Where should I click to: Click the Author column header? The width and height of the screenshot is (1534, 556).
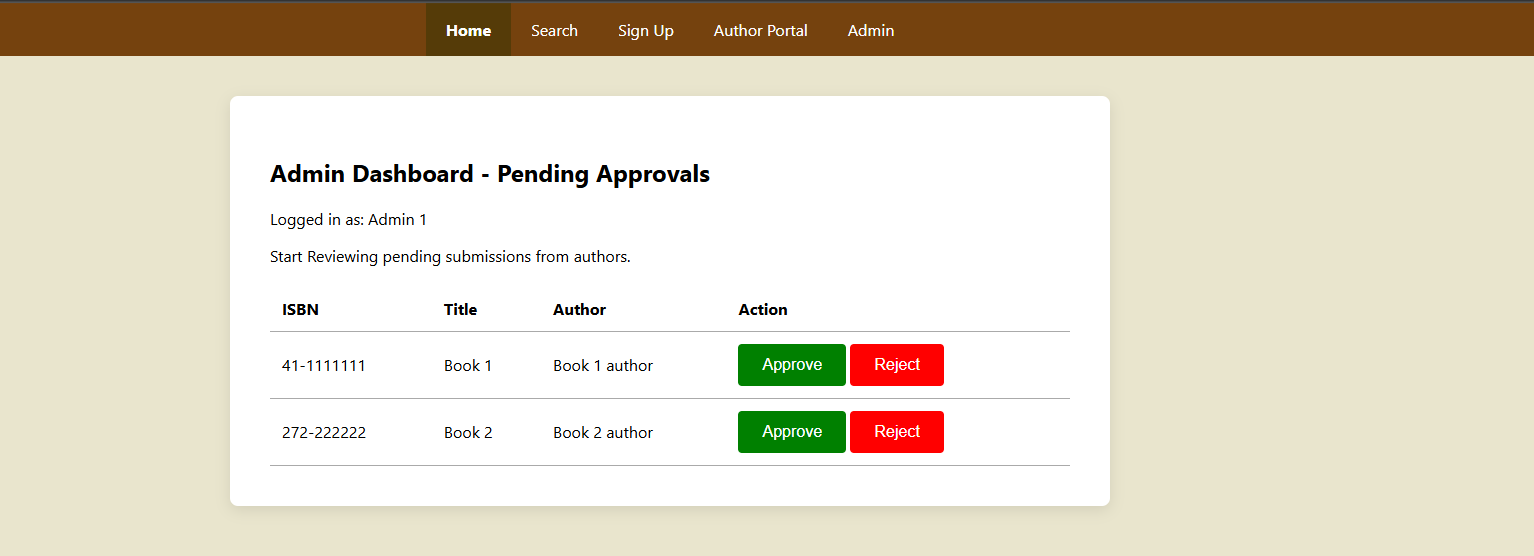[x=579, y=310]
